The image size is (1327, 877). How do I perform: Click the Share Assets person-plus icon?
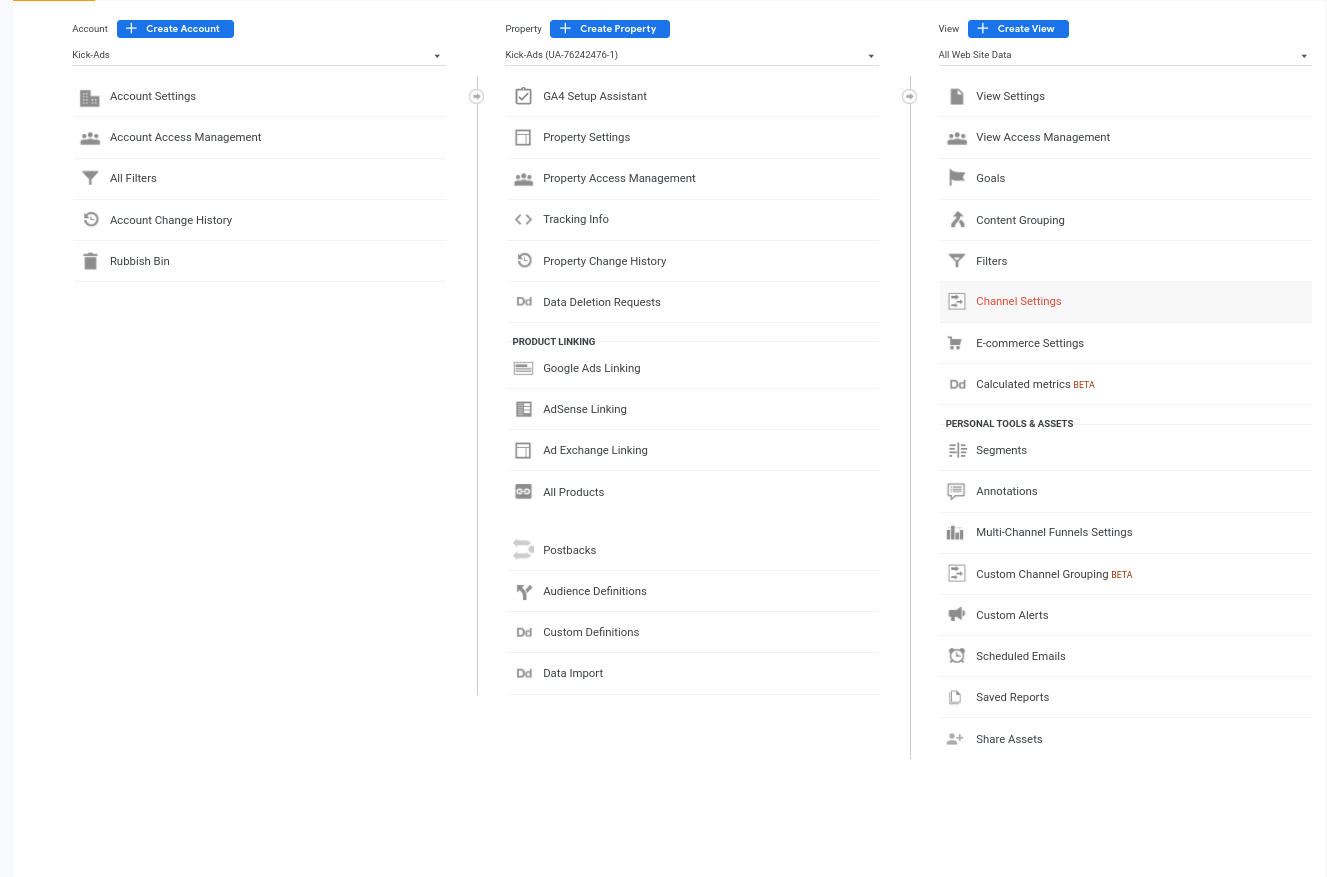point(955,739)
